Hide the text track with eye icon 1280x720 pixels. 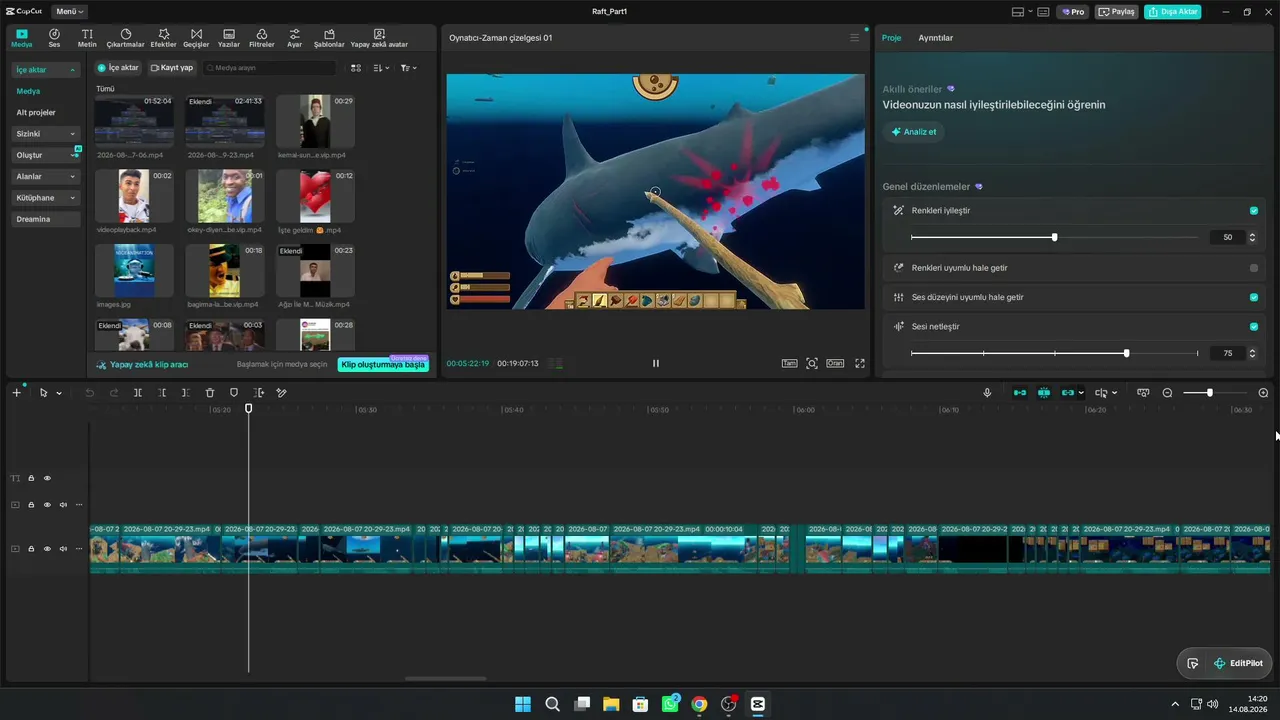point(47,478)
